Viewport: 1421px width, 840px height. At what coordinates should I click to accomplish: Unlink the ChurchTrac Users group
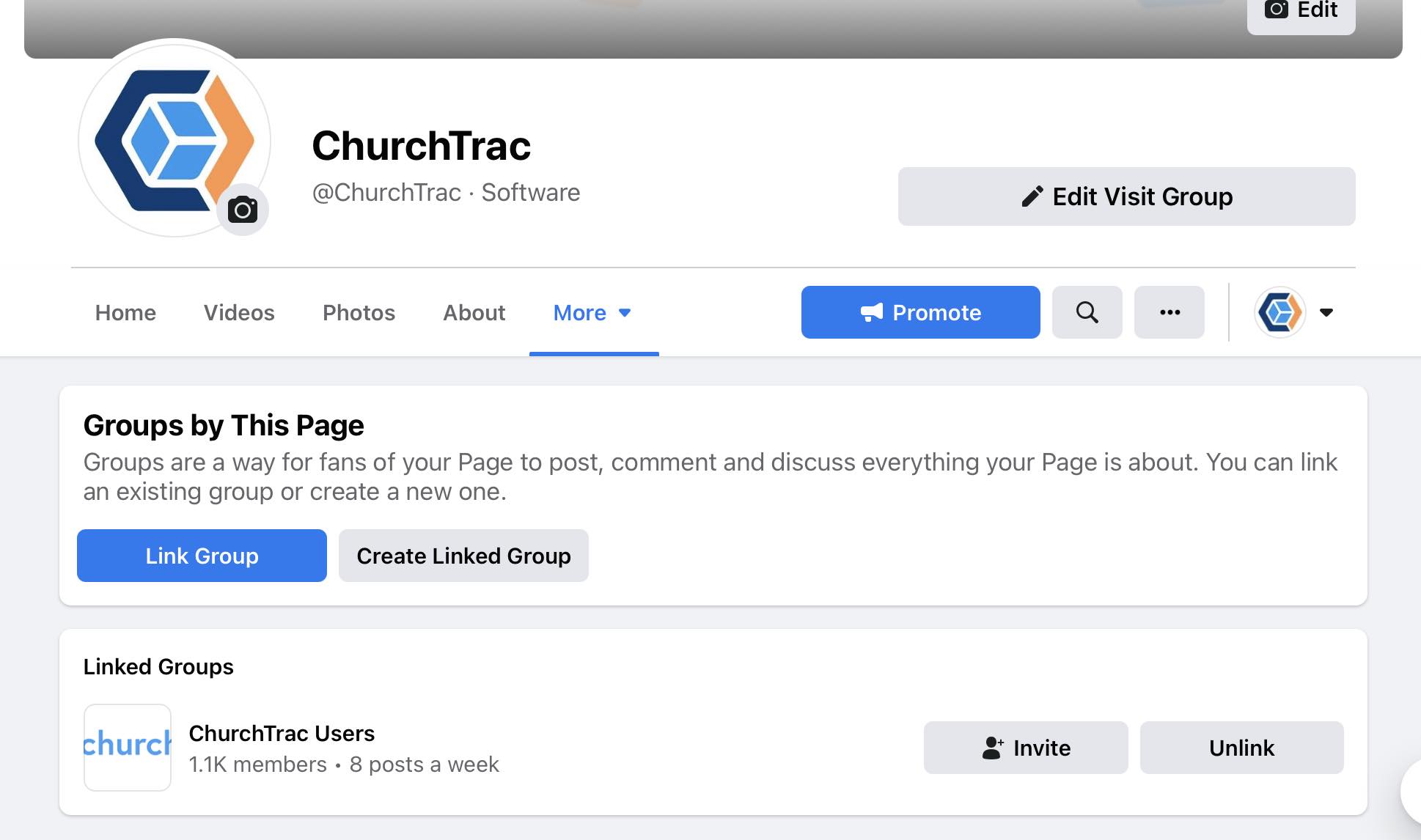coord(1242,748)
